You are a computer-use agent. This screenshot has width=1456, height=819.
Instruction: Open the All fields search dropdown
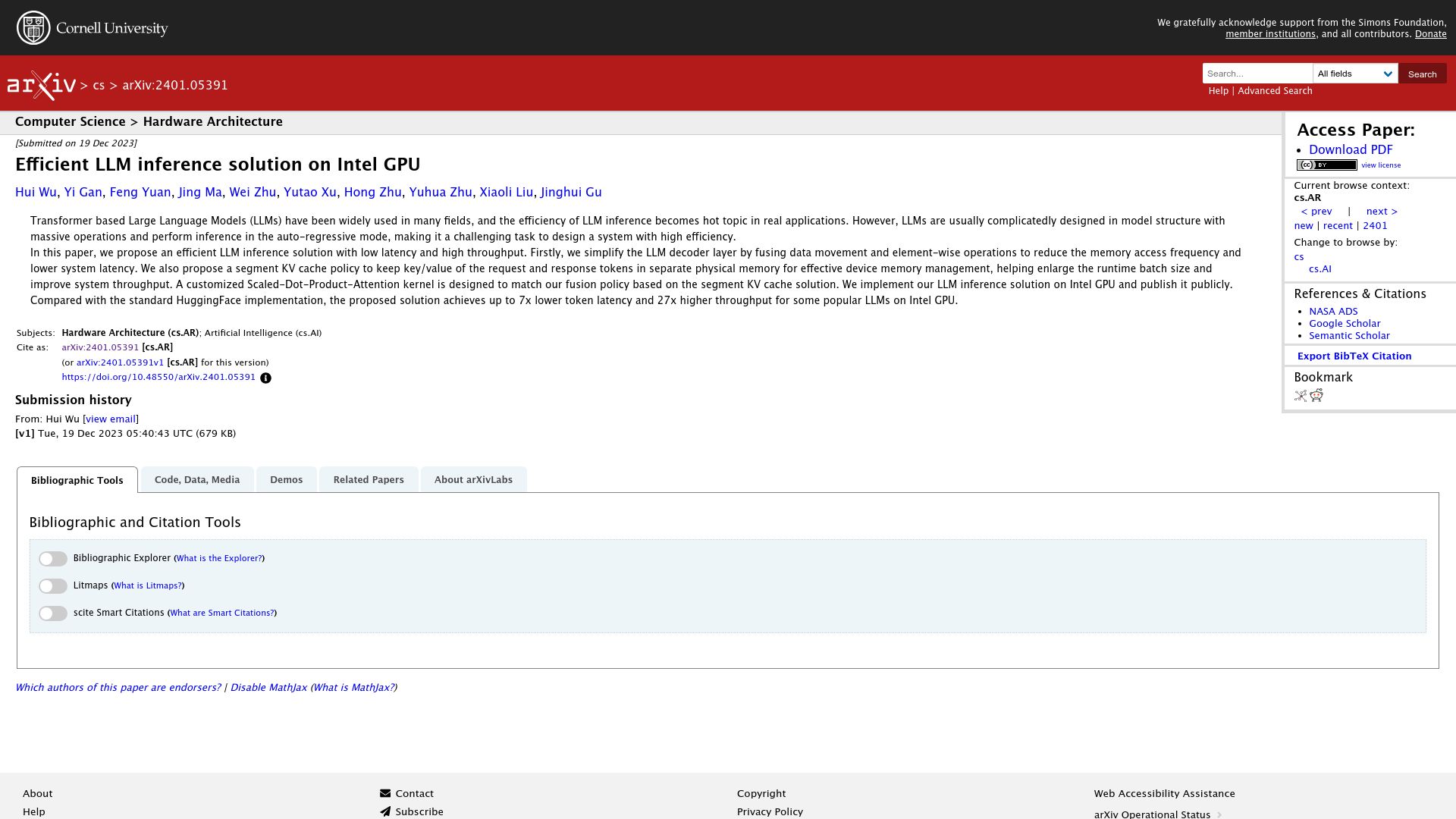[1355, 74]
